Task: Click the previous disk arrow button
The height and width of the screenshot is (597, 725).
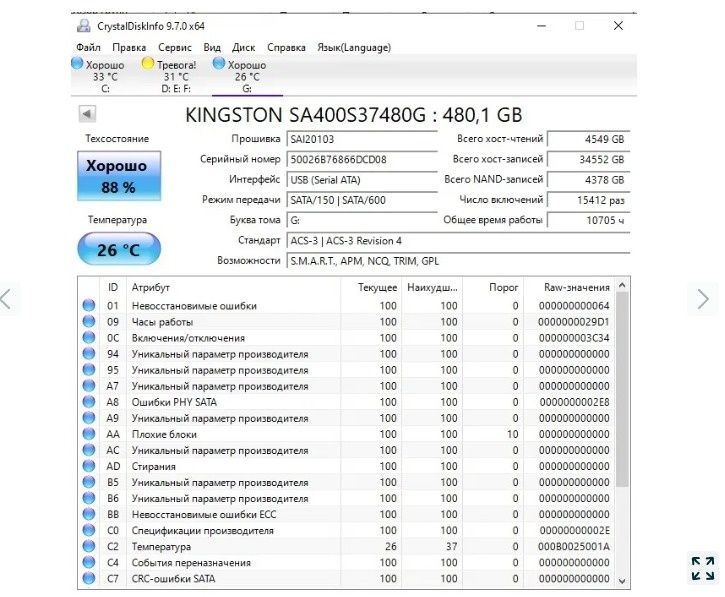Action: tap(87, 114)
